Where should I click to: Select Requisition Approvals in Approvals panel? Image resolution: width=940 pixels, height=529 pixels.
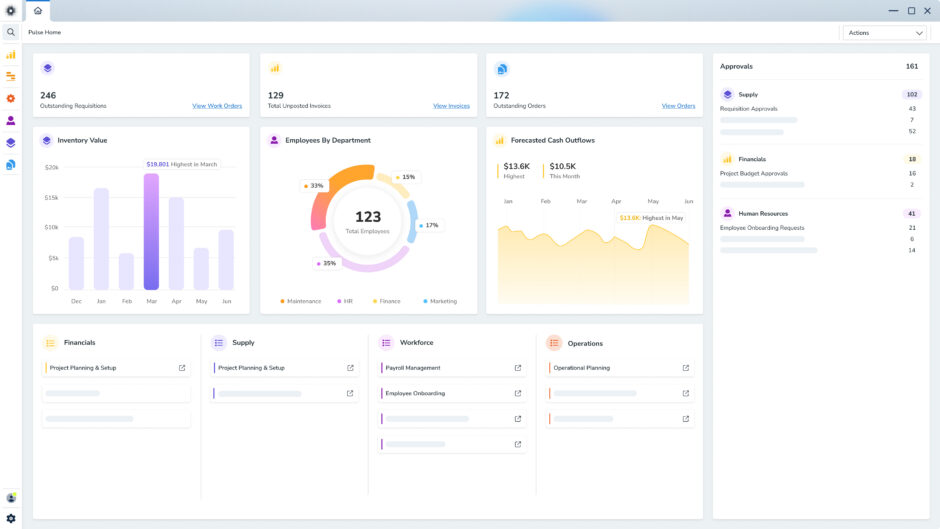pyautogui.click(x=748, y=108)
